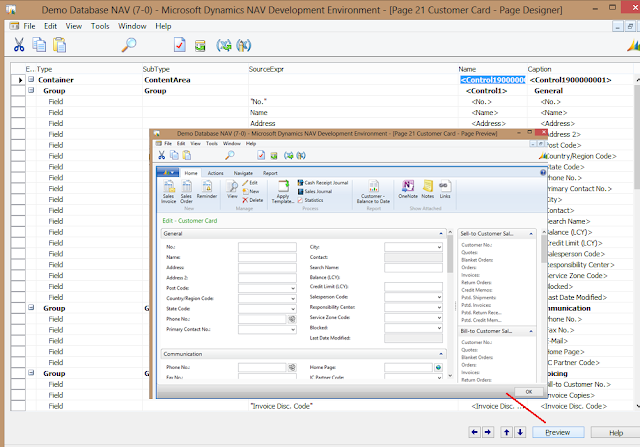The height and width of the screenshot is (447, 640).
Task: Click Customer - Balance to Date report icon
Action: coord(373,192)
